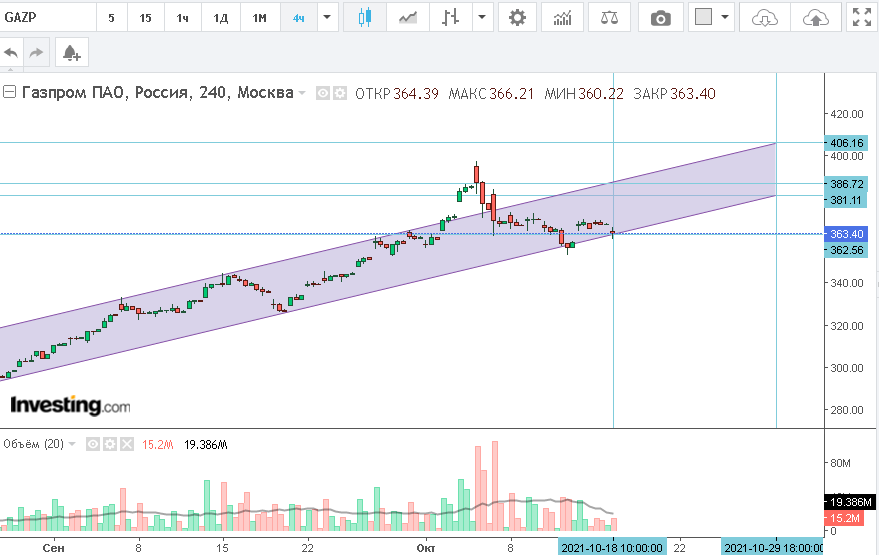Save chart to cloud
This screenshot has height=555, width=879.
(816, 17)
